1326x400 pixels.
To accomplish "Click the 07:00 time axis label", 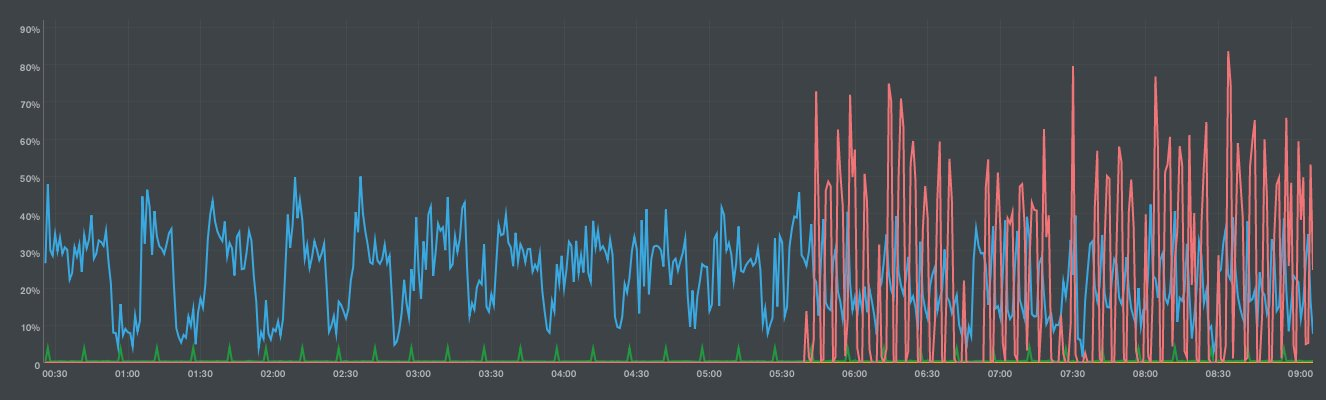I will tap(1000, 374).
